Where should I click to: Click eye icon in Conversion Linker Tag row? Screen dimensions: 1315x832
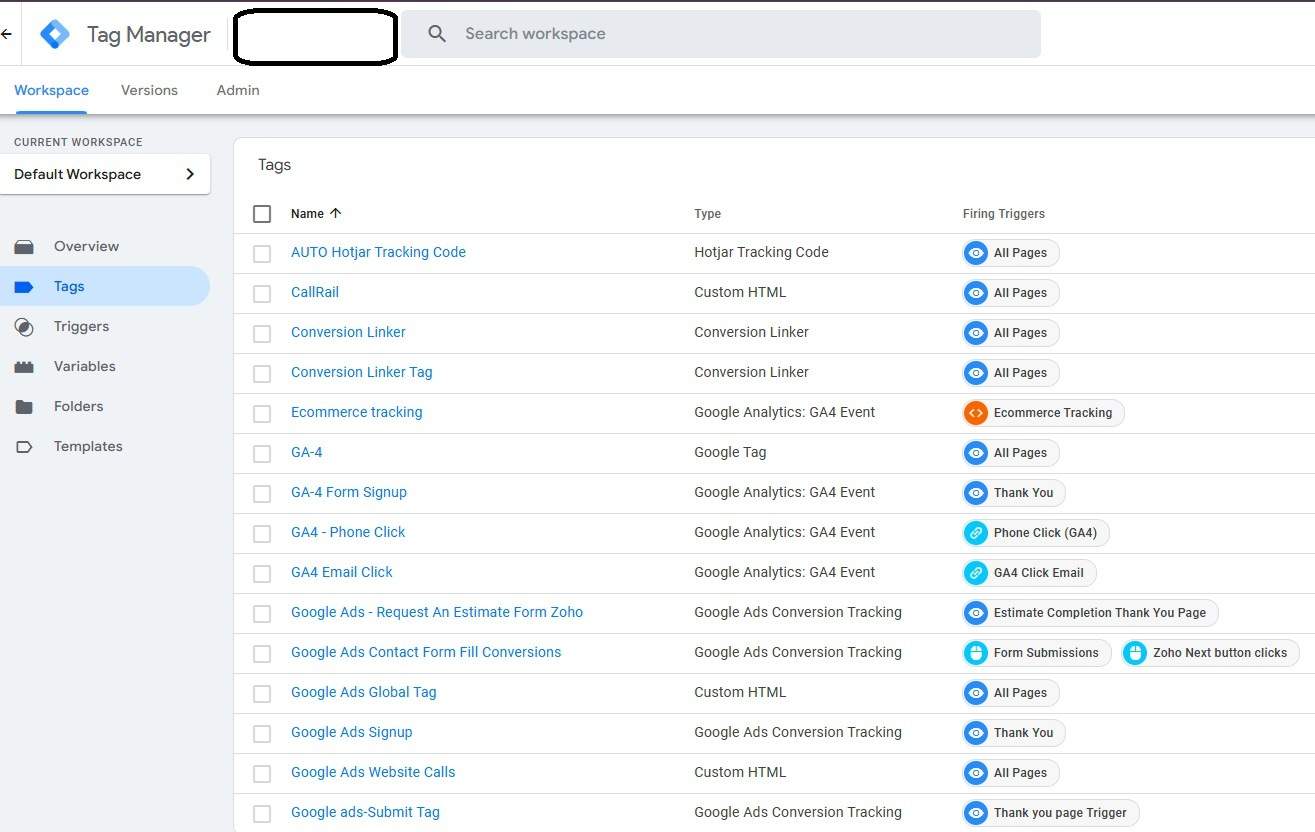coord(976,373)
